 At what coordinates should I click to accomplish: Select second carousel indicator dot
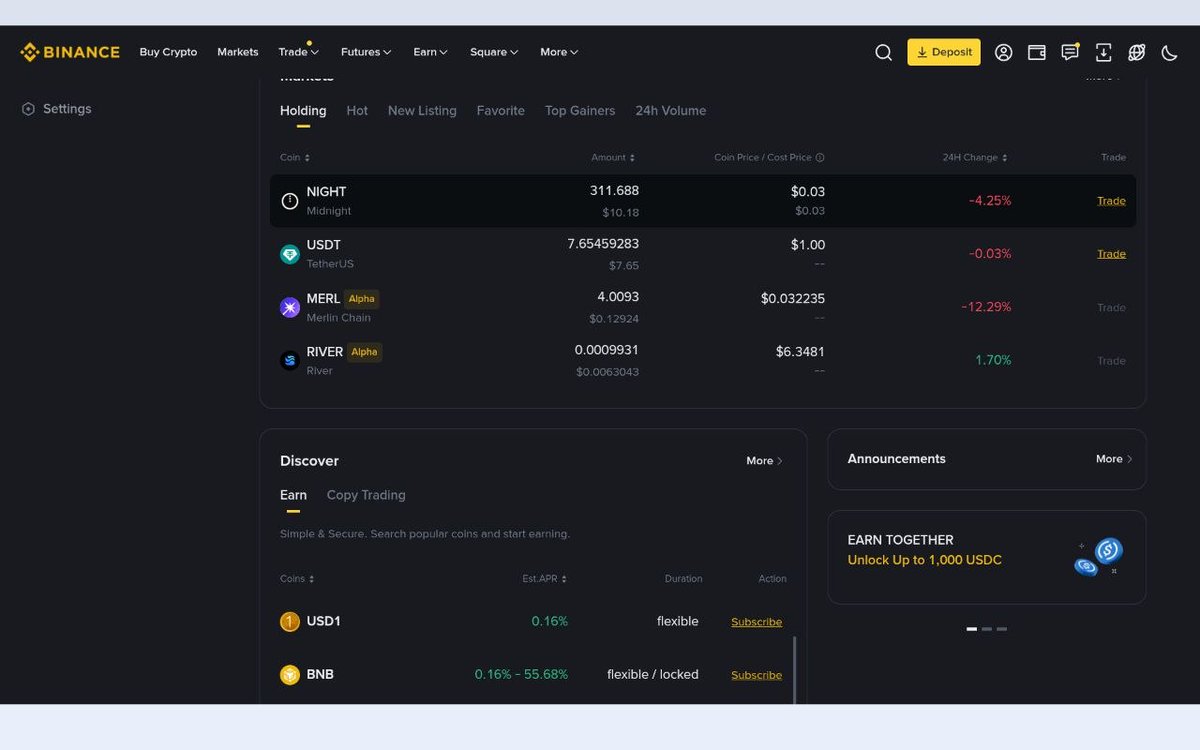[987, 629]
